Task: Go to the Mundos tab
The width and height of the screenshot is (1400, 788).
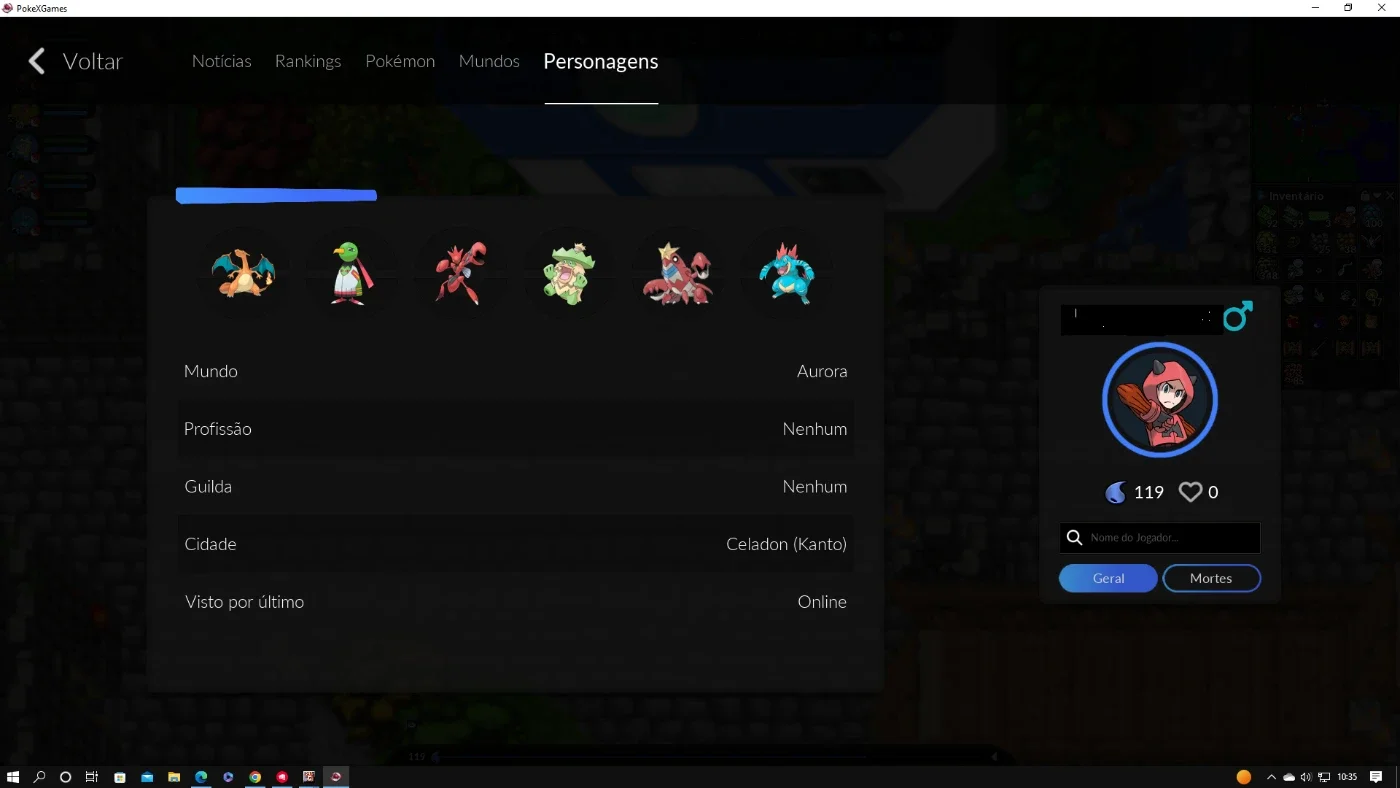Action: (x=489, y=61)
